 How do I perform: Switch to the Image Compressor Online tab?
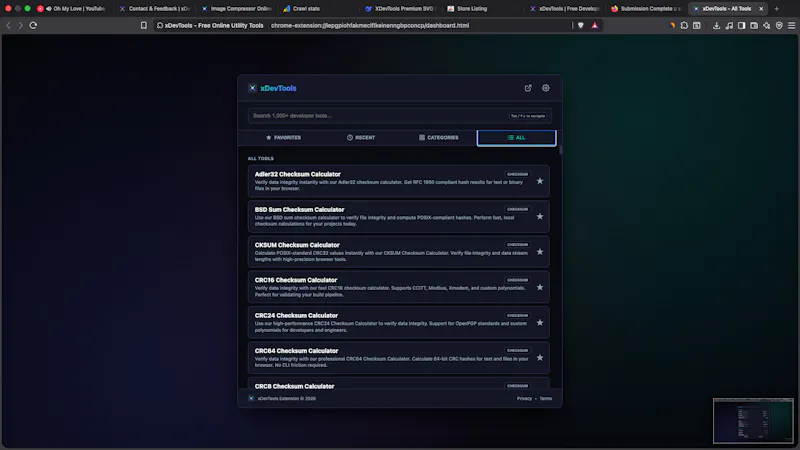(x=236, y=9)
